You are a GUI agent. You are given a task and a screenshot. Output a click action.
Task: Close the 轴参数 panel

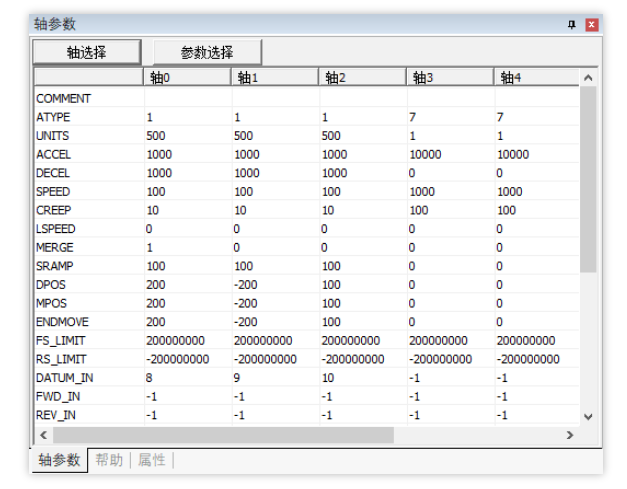tap(591, 25)
